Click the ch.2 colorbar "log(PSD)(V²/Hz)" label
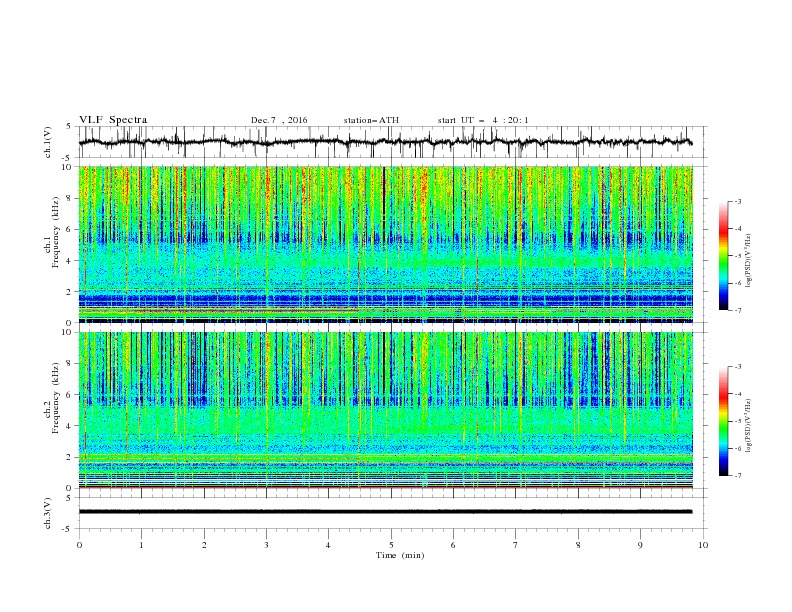 749,425
